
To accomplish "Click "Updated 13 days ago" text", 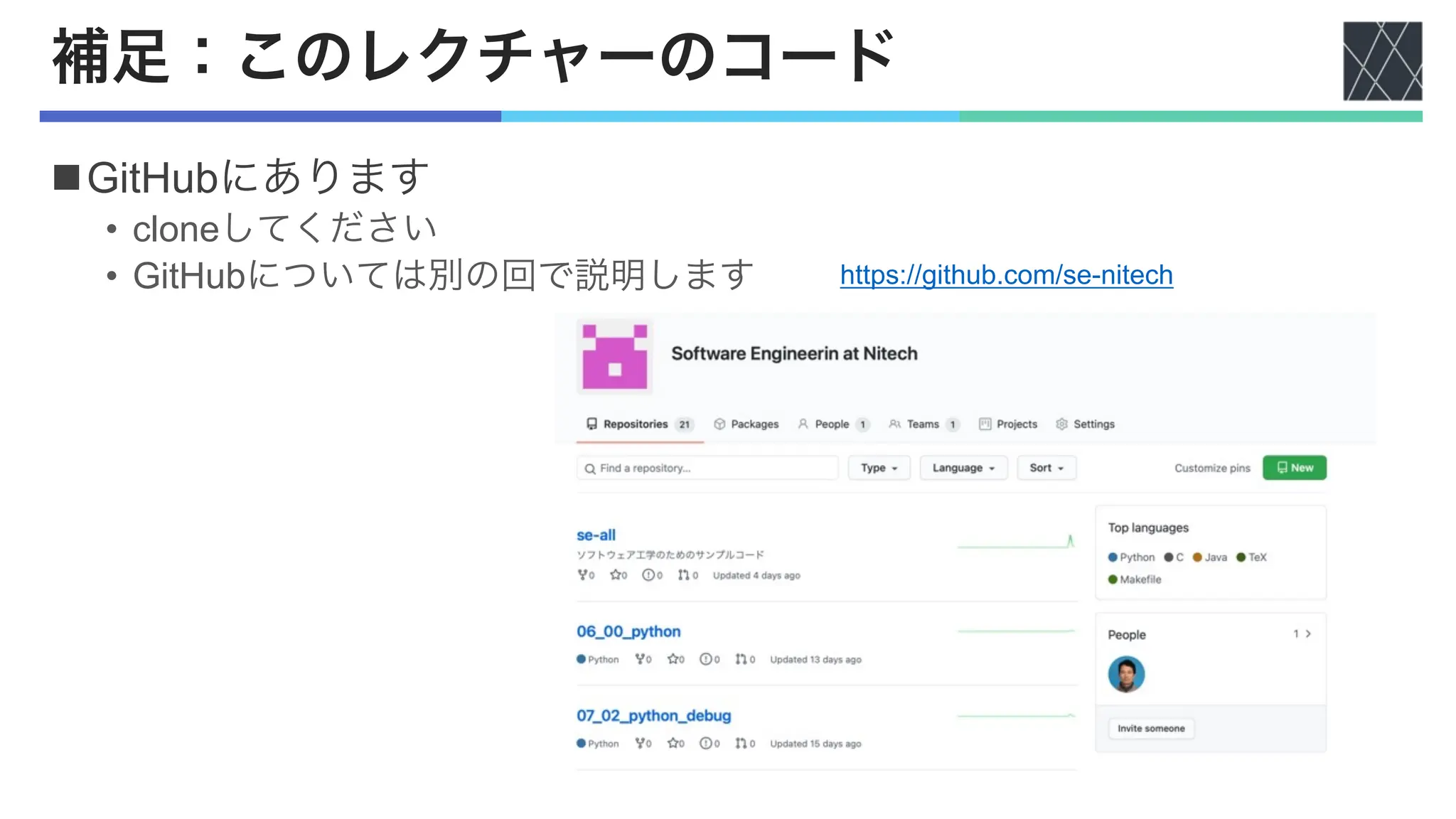I will (815, 660).
